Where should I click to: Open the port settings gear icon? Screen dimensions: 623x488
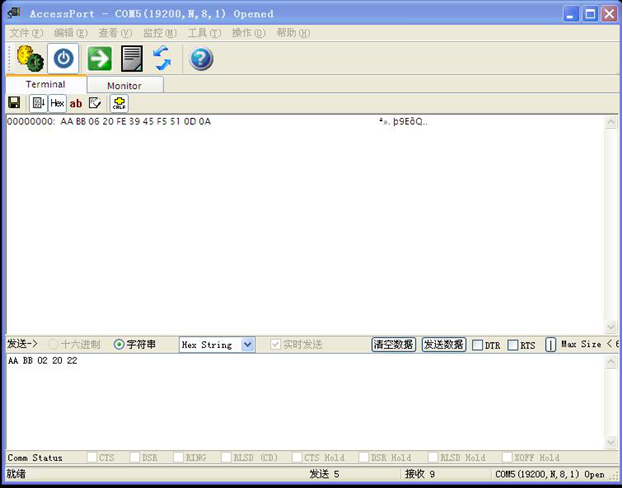pyautogui.click(x=30, y=58)
